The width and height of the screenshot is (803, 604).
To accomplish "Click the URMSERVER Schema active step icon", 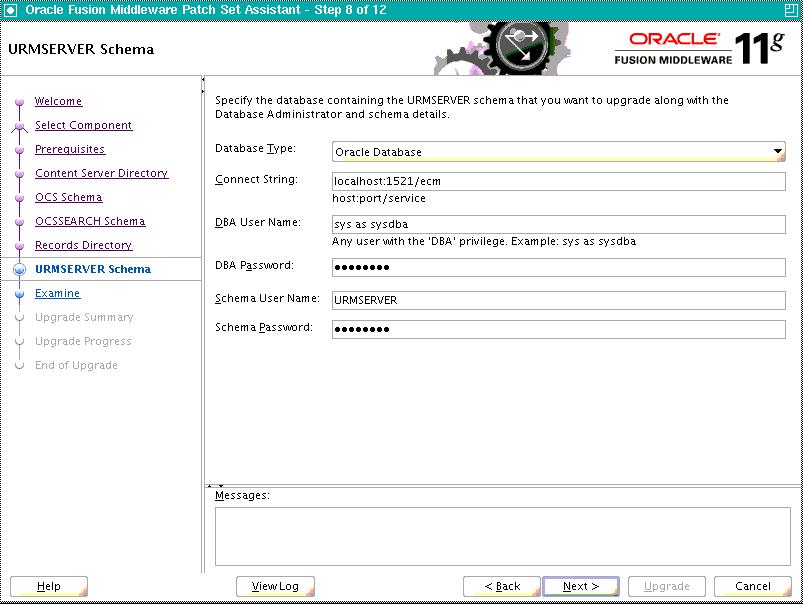I will click(x=19, y=269).
